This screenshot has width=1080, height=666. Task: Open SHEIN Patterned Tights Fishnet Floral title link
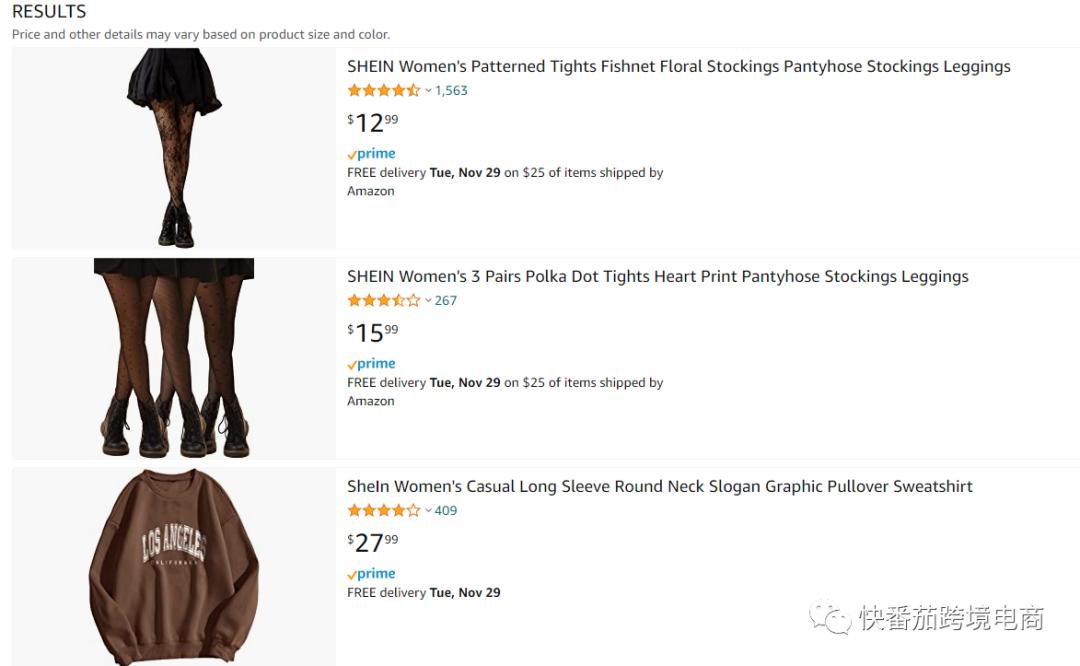(678, 67)
